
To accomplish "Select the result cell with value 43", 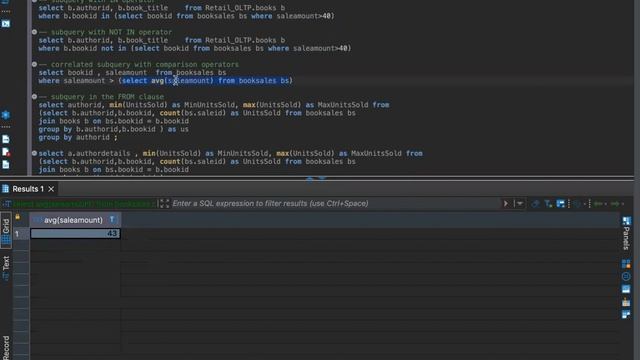I will (76, 233).
